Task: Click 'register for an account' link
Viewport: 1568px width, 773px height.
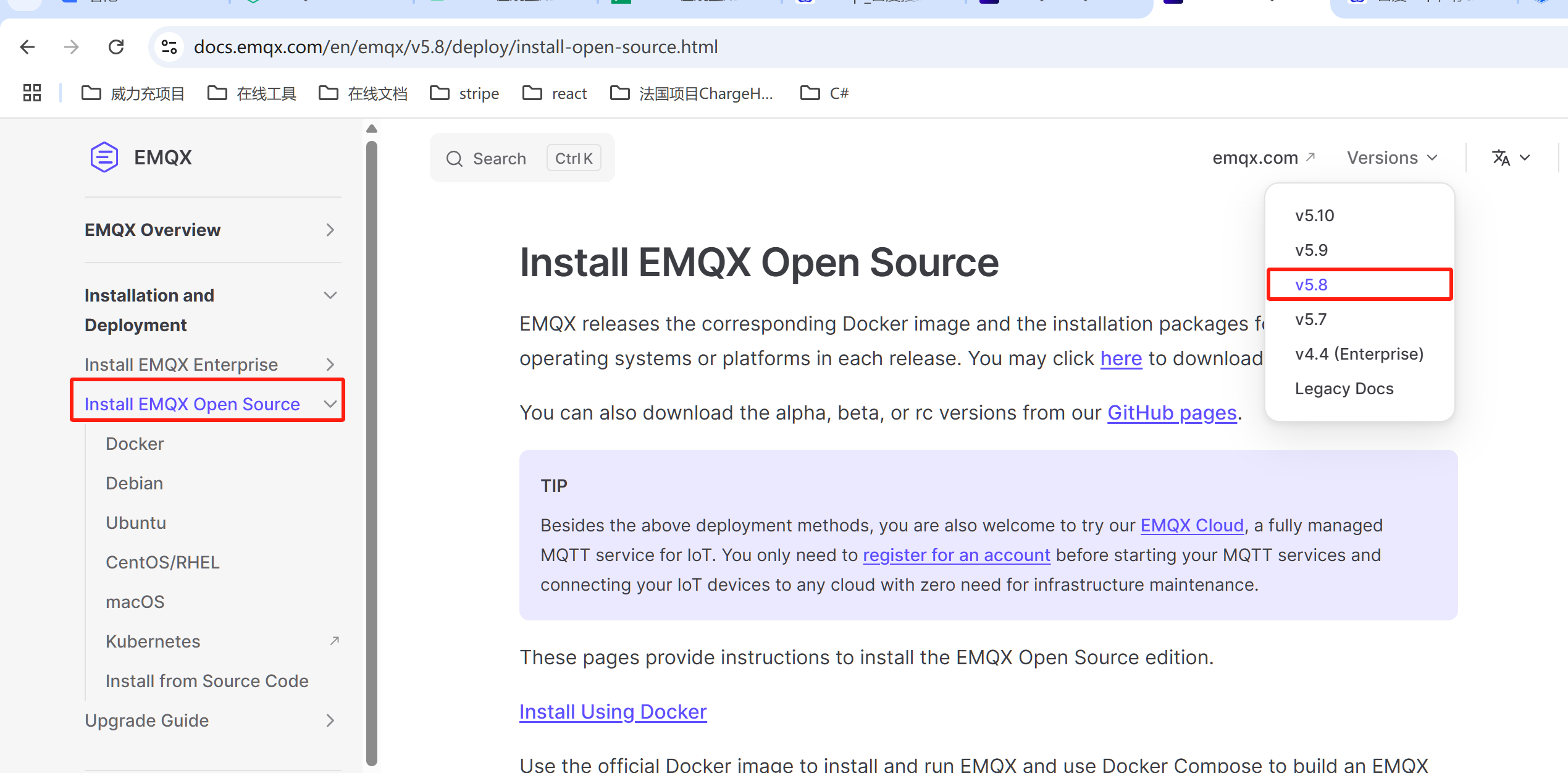Action: click(x=957, y=555)
